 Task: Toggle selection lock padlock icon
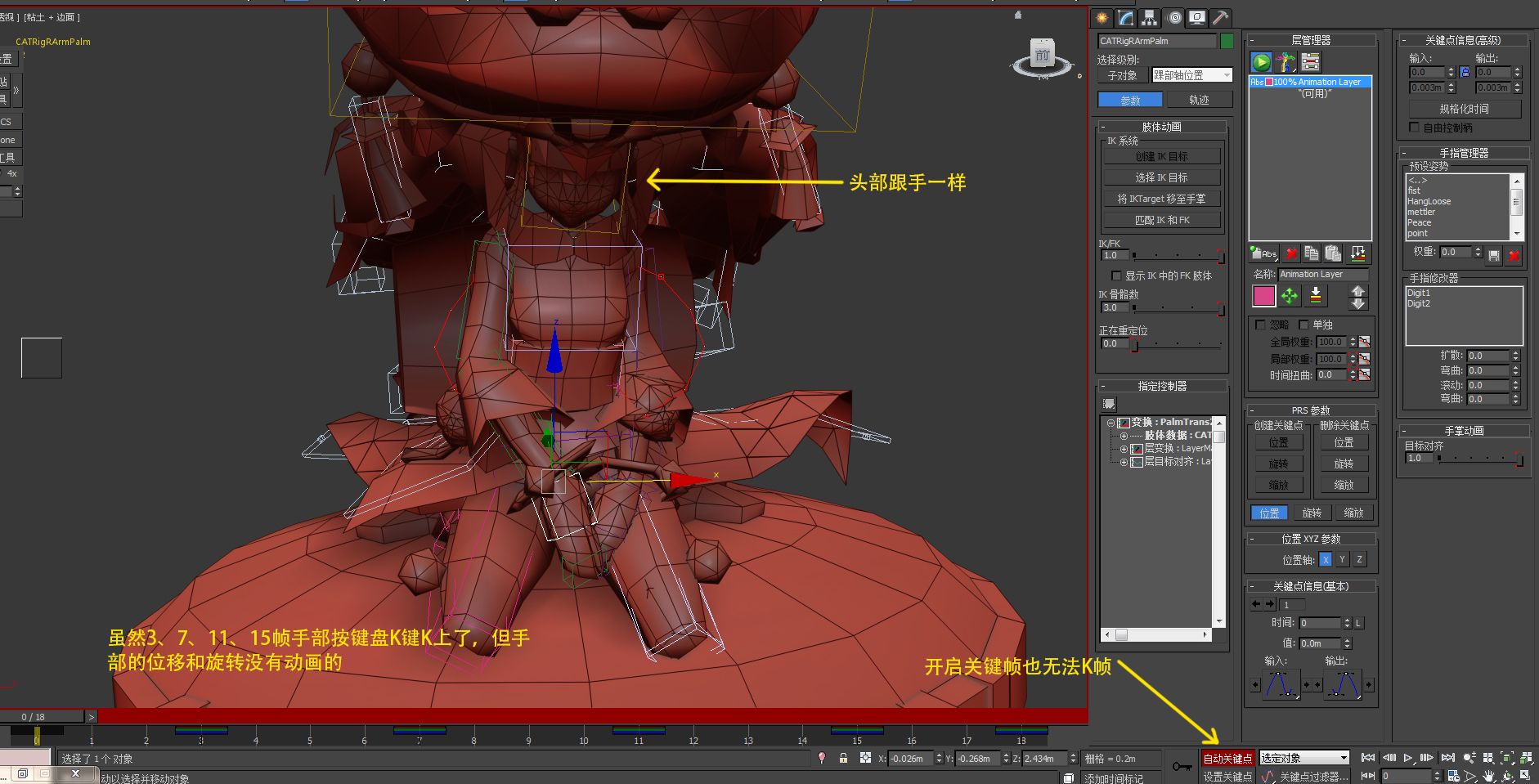point(843,758)
